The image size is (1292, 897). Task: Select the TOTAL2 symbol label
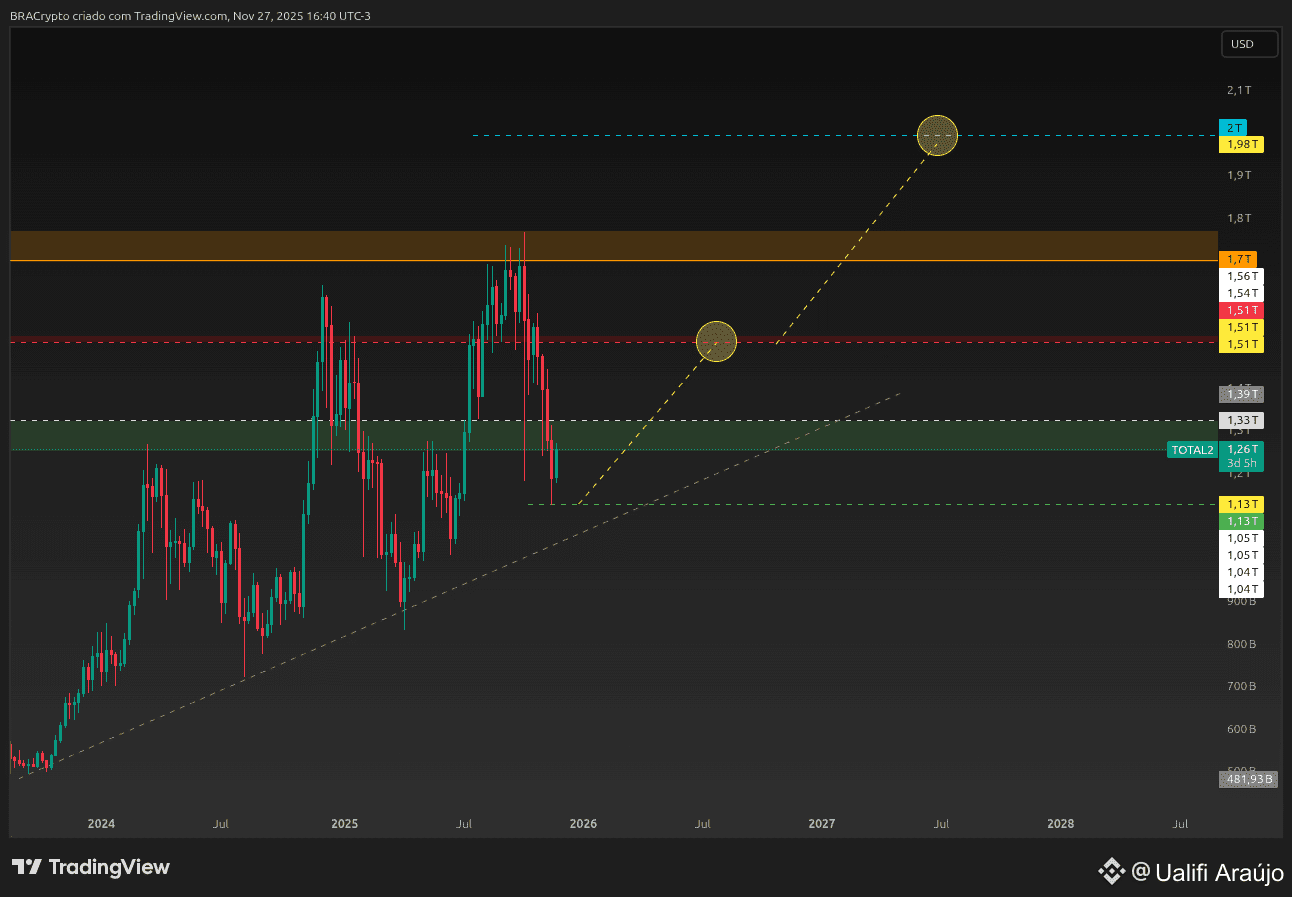click(x=1192, y=450)
